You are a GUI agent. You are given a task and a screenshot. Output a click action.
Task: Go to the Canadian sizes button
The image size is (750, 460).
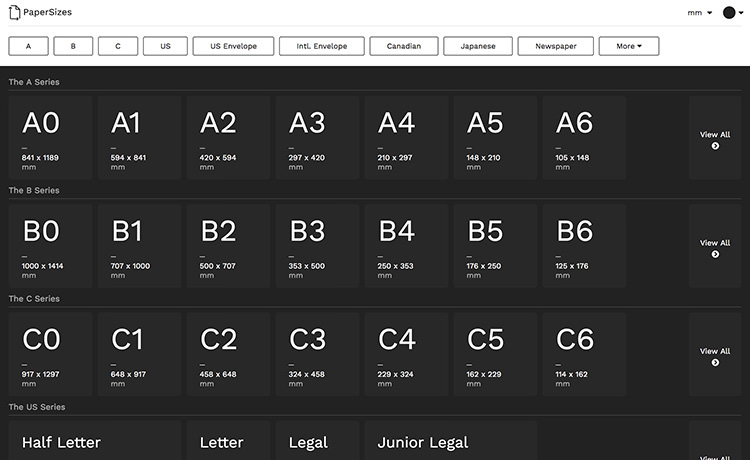pyautogui.click(x=404, y=46)
